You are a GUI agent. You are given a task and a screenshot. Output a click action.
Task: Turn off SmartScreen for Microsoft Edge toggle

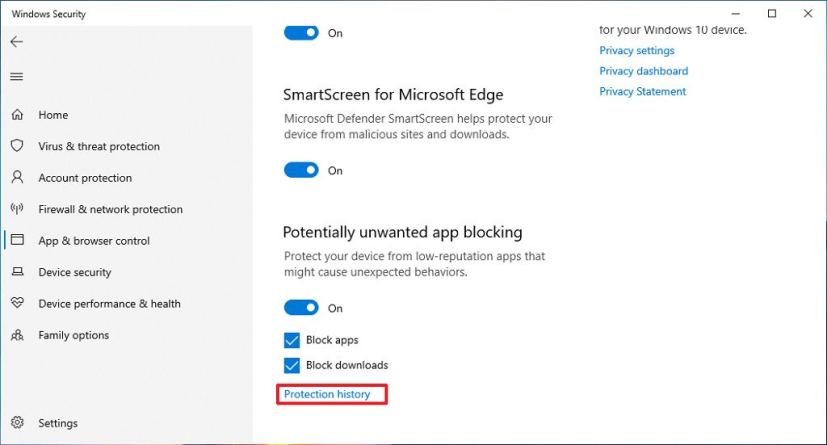301,170
